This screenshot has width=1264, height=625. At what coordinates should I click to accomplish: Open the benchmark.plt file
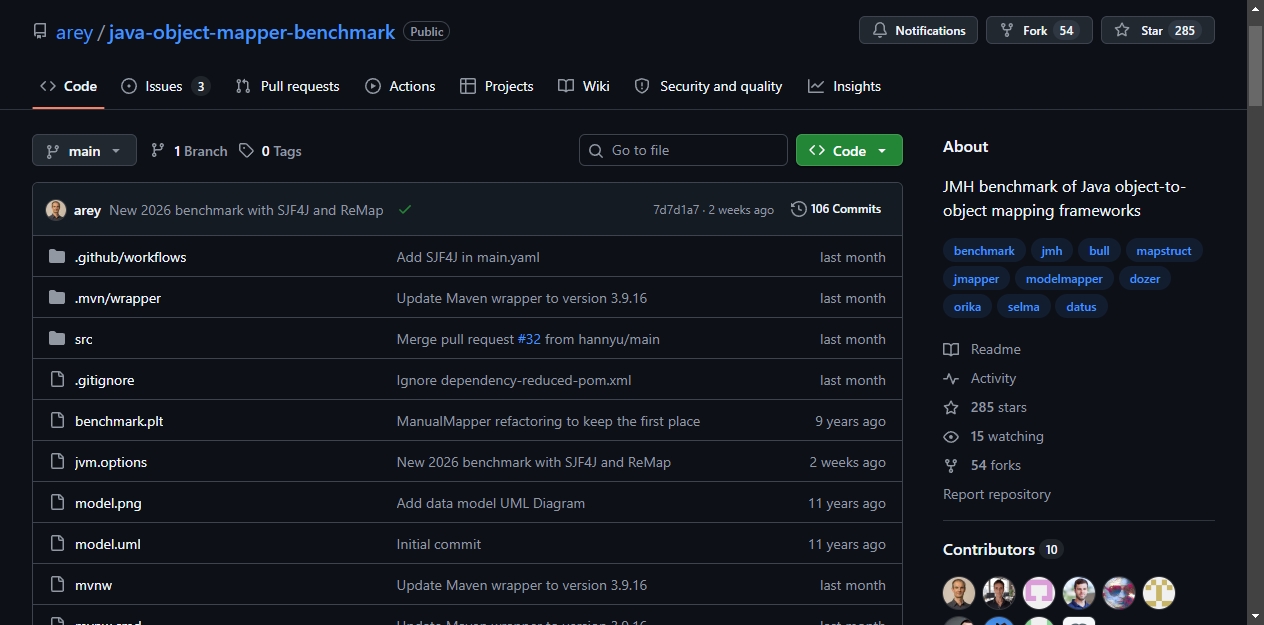point(119,421)
